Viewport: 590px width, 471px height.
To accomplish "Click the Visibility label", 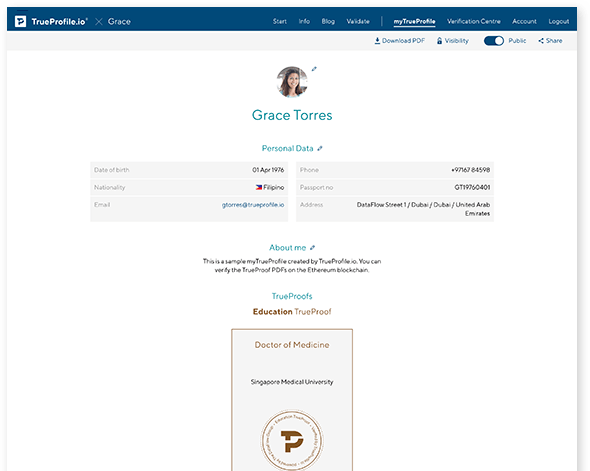I will [456, 41].
